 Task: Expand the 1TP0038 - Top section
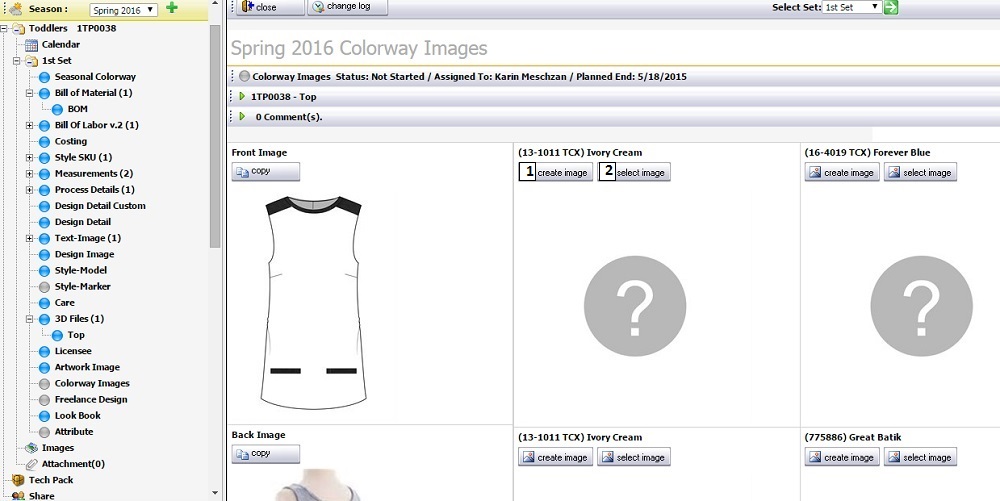[242, 96]
